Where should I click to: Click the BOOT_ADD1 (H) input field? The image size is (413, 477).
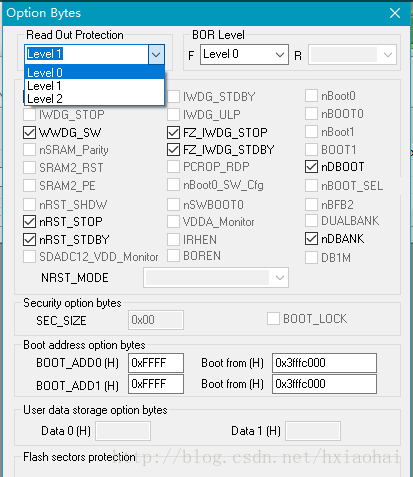click(x=156, y=384)
